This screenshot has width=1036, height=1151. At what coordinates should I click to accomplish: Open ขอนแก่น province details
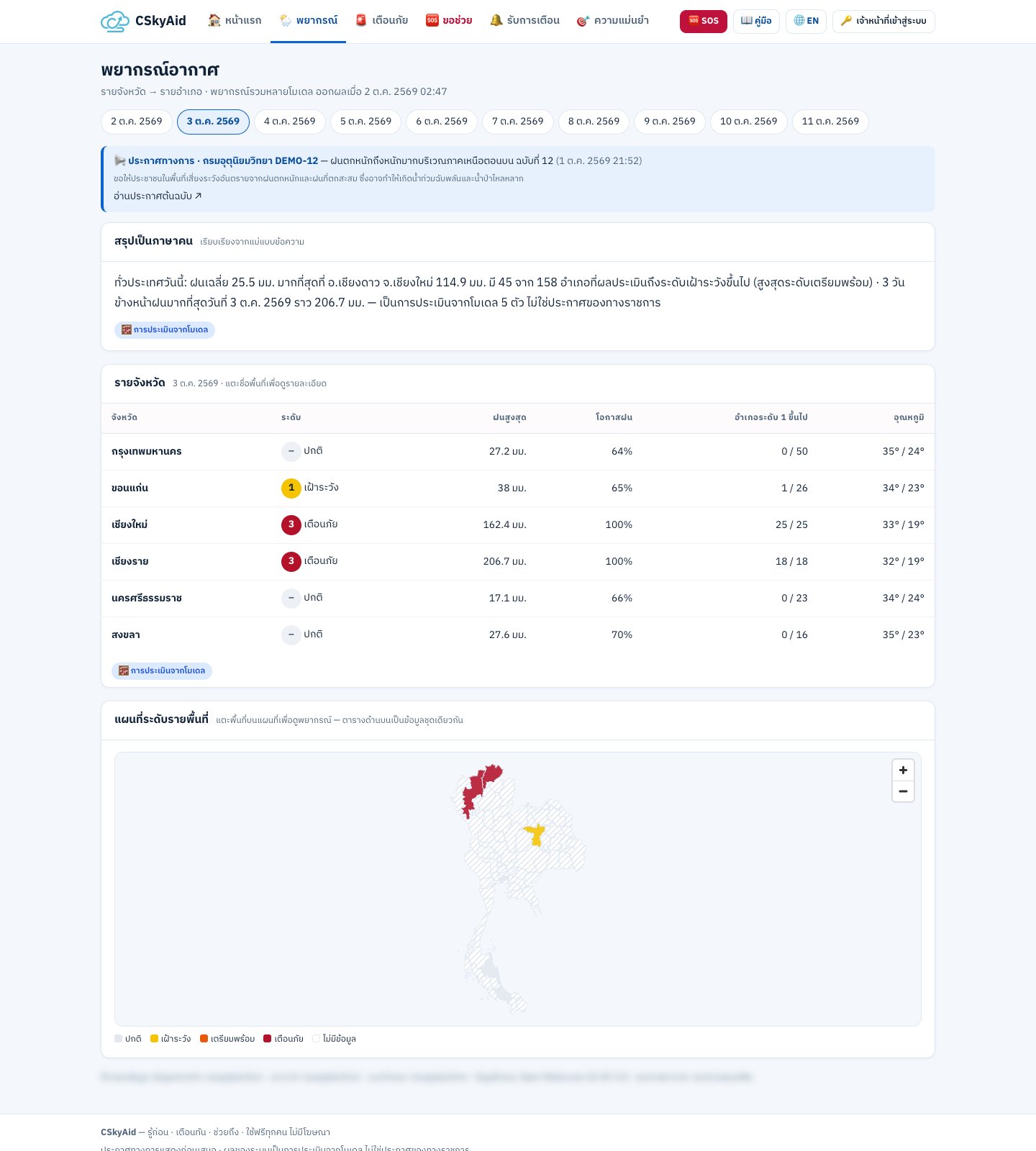click(130, 488)
